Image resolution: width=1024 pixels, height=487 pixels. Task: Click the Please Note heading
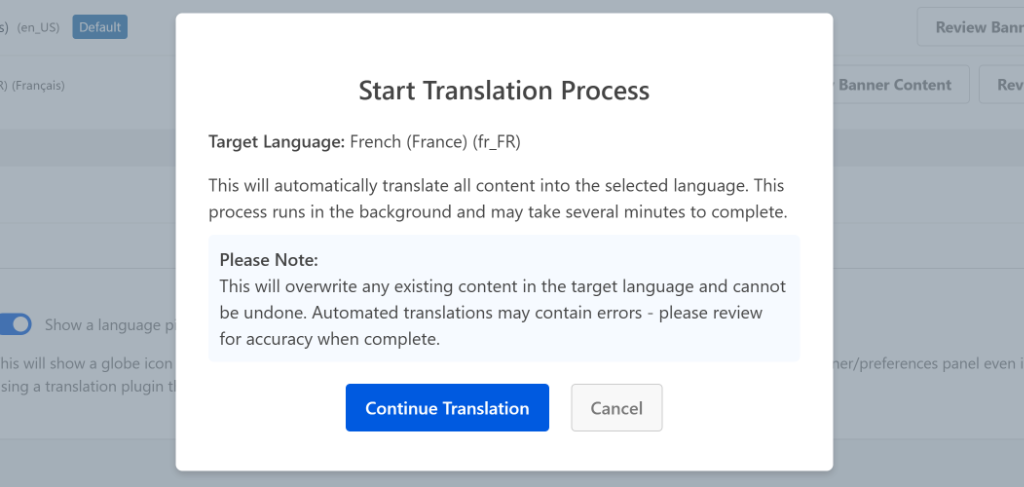pos(269,260)
